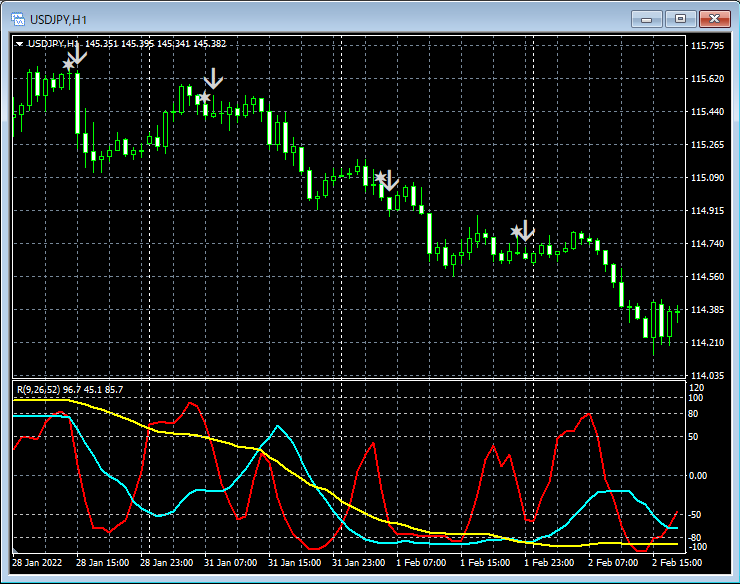This screenshot has width=740, height=584.
Task: Expand the triangle beside the USDJPY,H1 chart label
Action: pos(19,44)
